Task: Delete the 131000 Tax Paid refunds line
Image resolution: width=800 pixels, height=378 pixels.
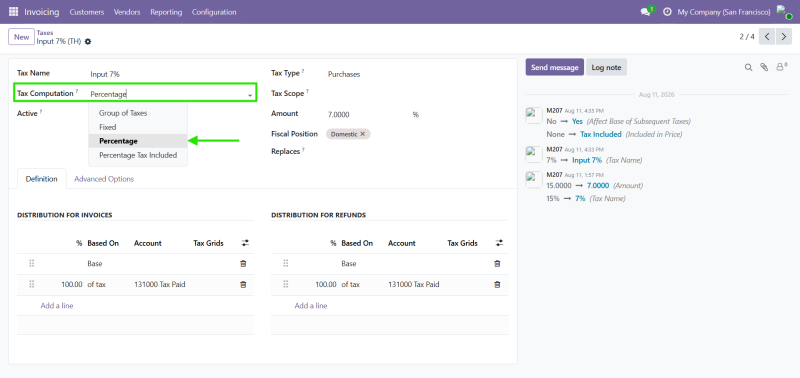Action: tap(497, 285)
